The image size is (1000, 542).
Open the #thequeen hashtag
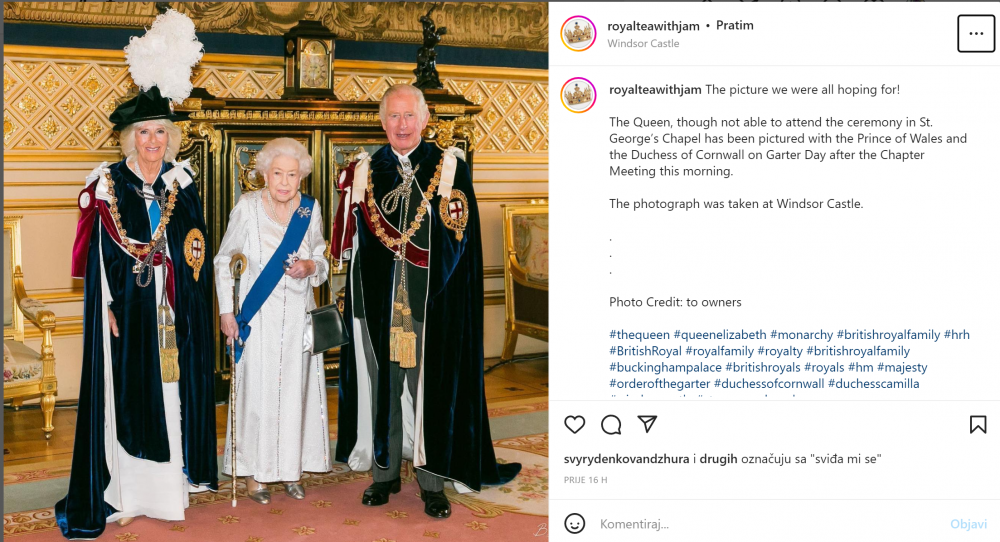click(639, 335)
